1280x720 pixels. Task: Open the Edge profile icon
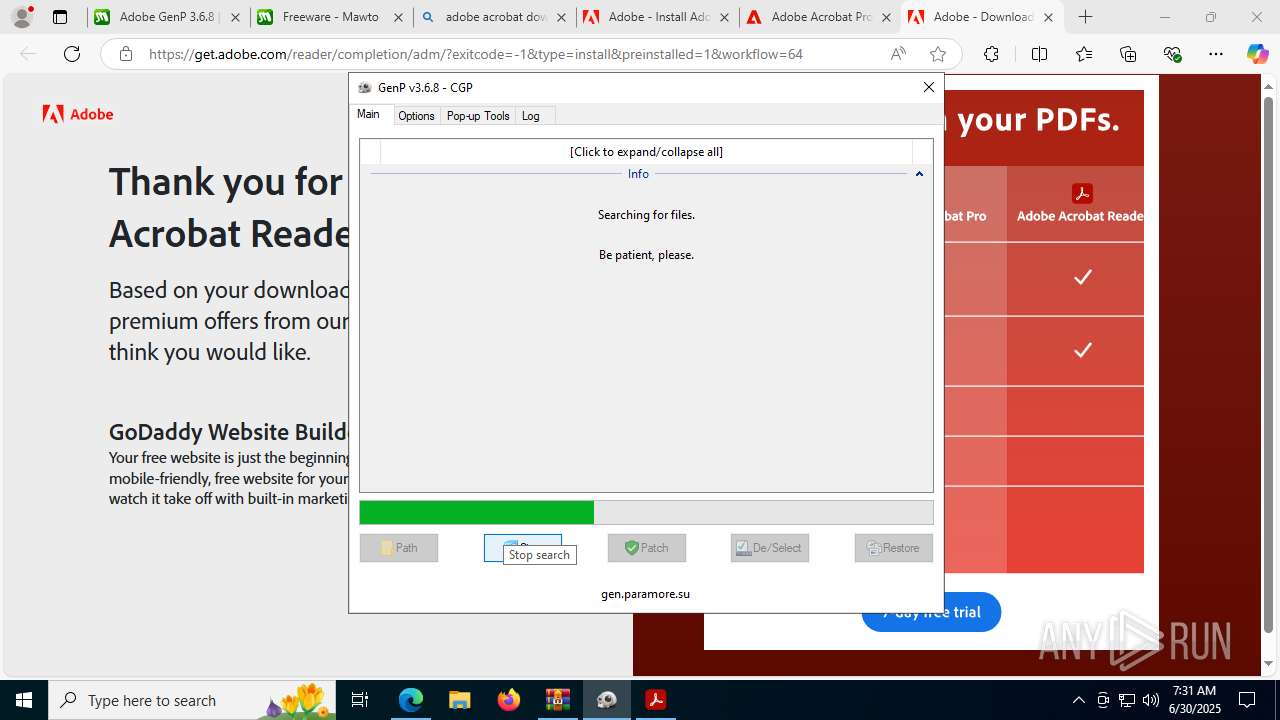point(22,17)
